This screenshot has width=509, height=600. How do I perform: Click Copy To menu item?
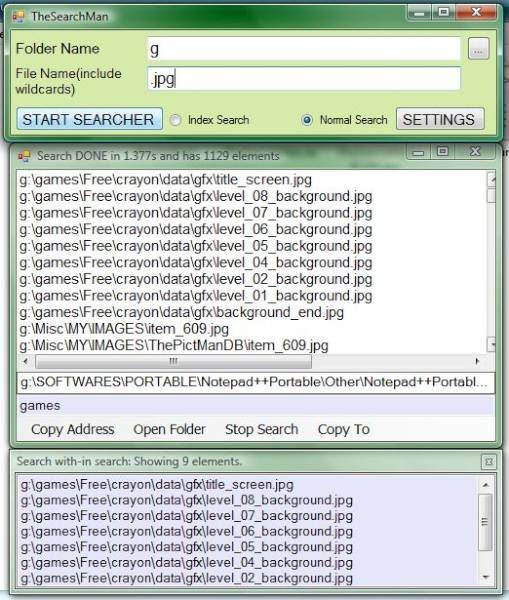pos(344,429)
